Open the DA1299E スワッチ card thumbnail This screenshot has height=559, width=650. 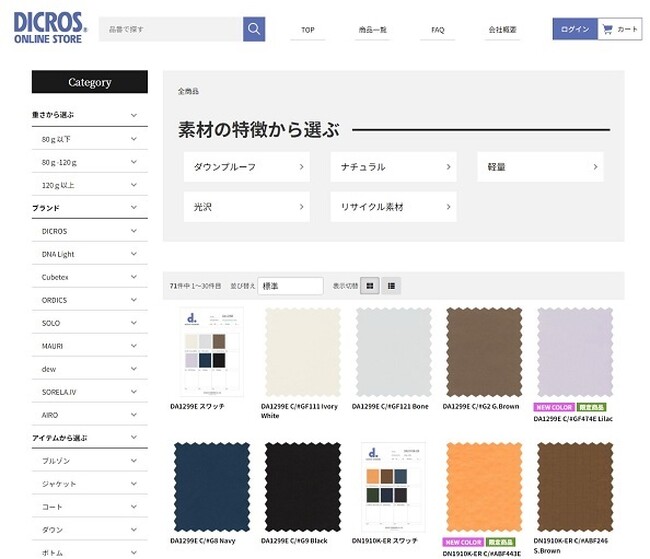pos(211,352)
